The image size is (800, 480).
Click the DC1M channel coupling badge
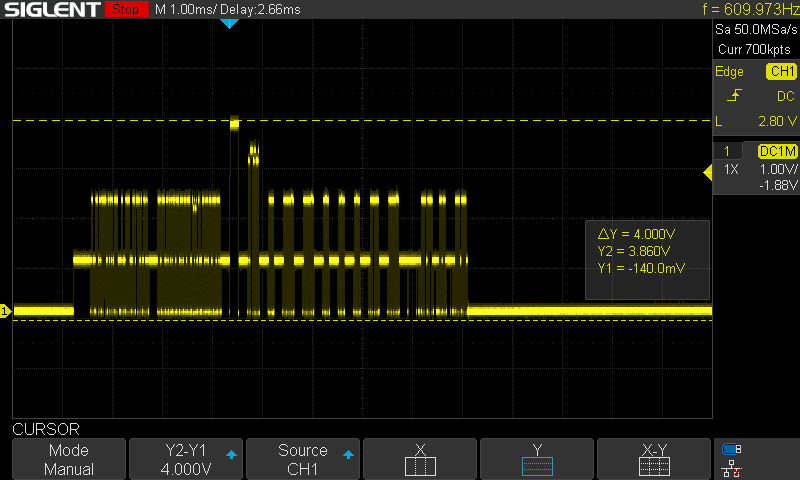777,151
